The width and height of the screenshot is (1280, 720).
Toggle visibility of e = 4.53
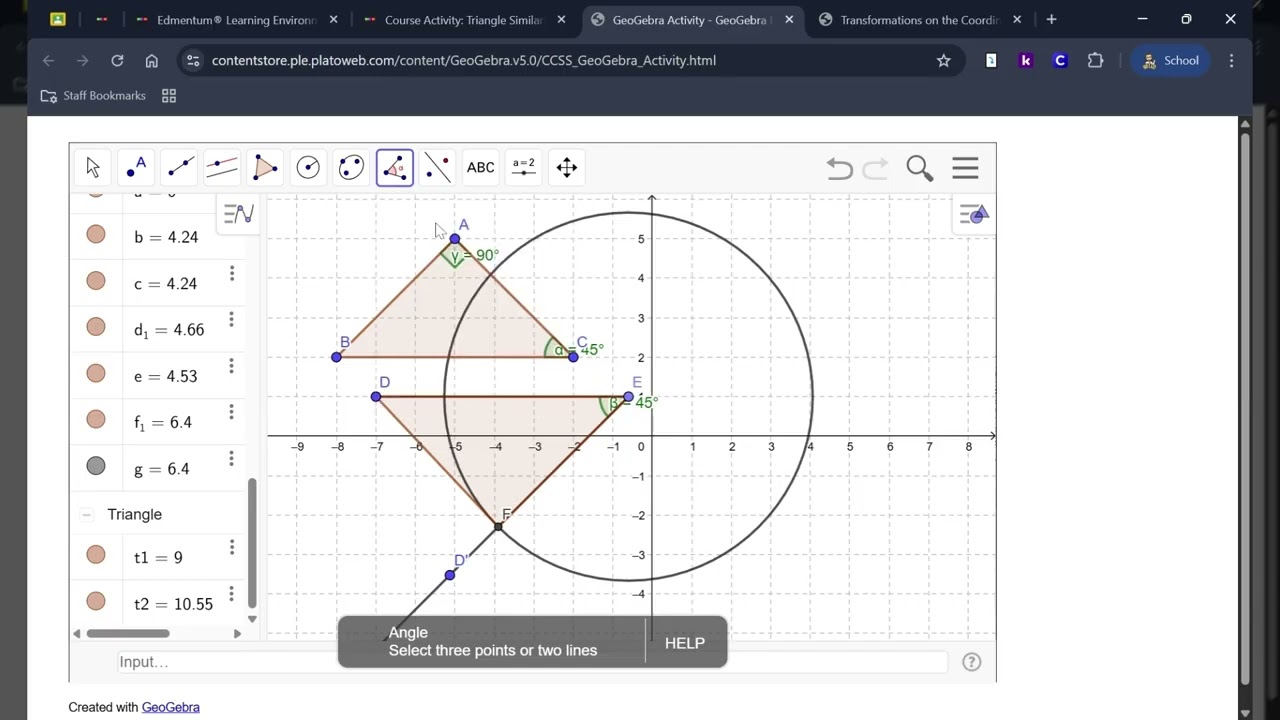click(96, 373)
